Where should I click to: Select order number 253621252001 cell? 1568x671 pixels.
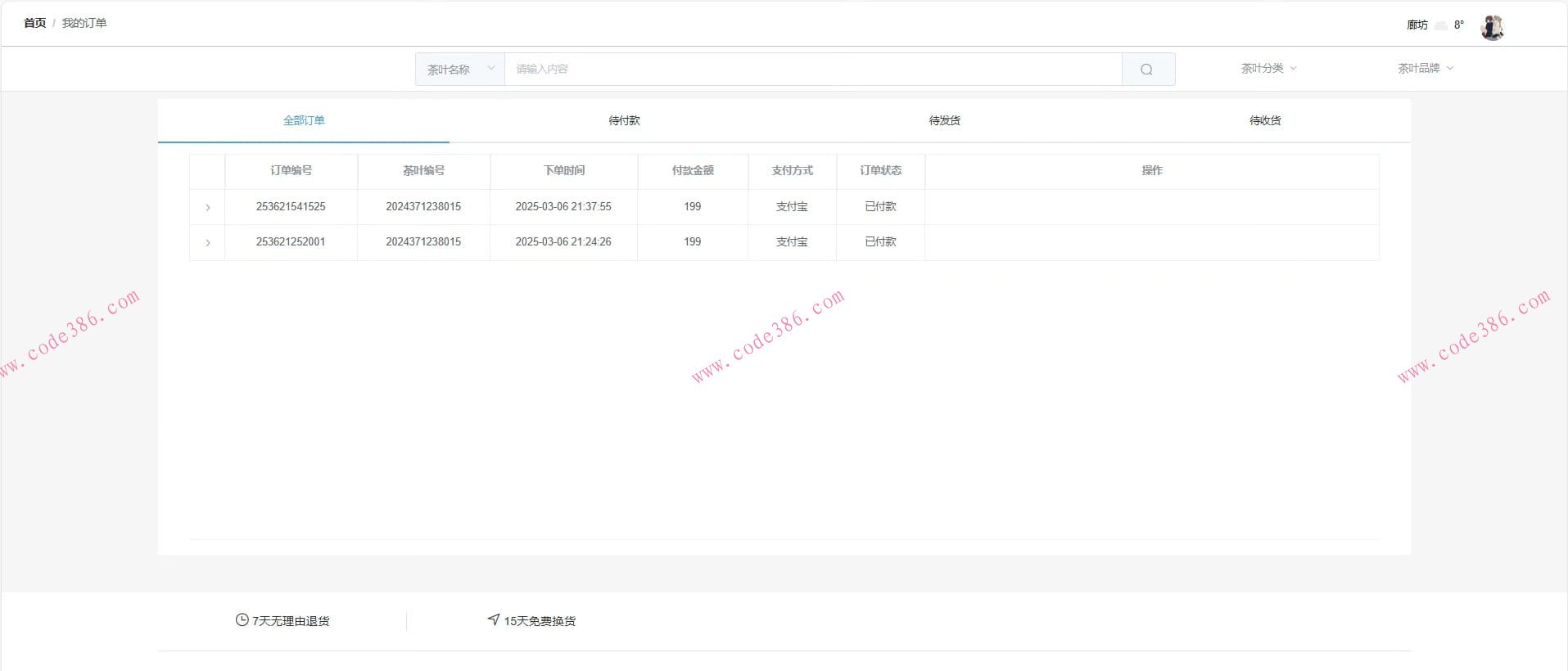[291, 242]
